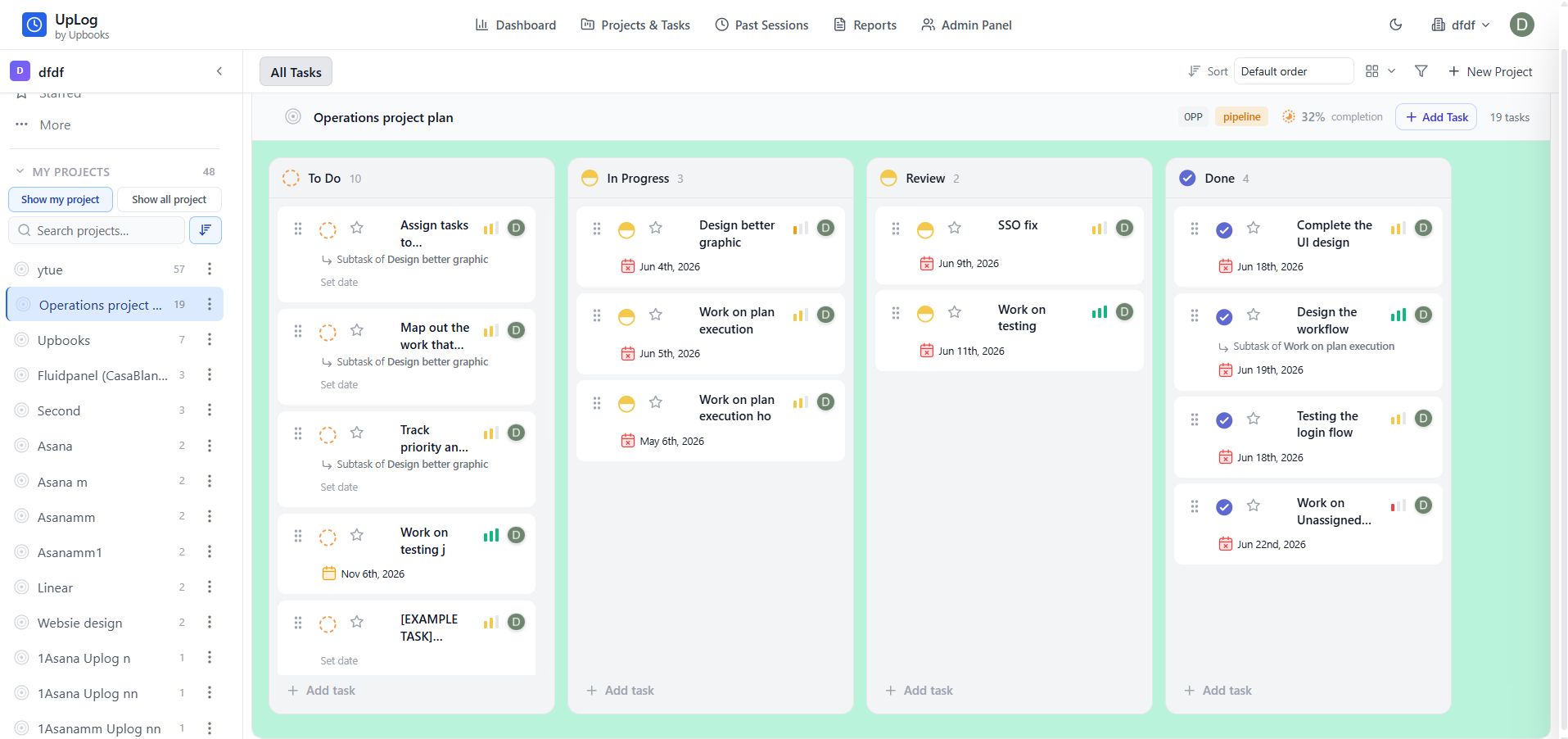The image size is (1568, 739).
Task: Click the UpLog logo icon
Action: (34, 25)
